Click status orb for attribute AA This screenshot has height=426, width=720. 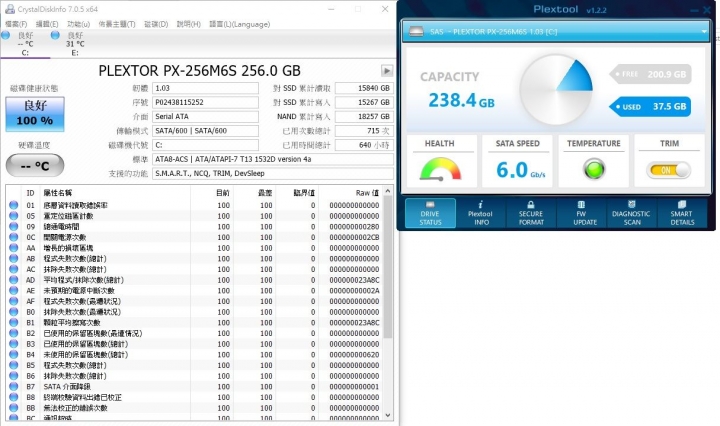pyautogui.click(x=14, y=248)
